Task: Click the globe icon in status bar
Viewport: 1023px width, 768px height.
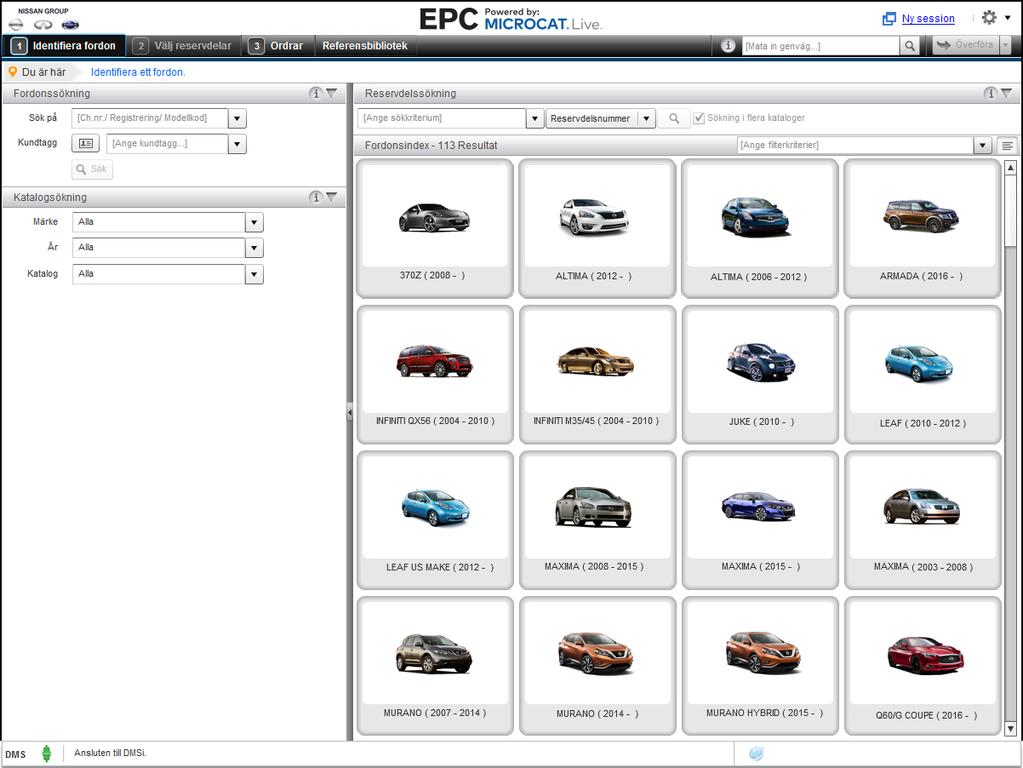Action: (756, 754)
